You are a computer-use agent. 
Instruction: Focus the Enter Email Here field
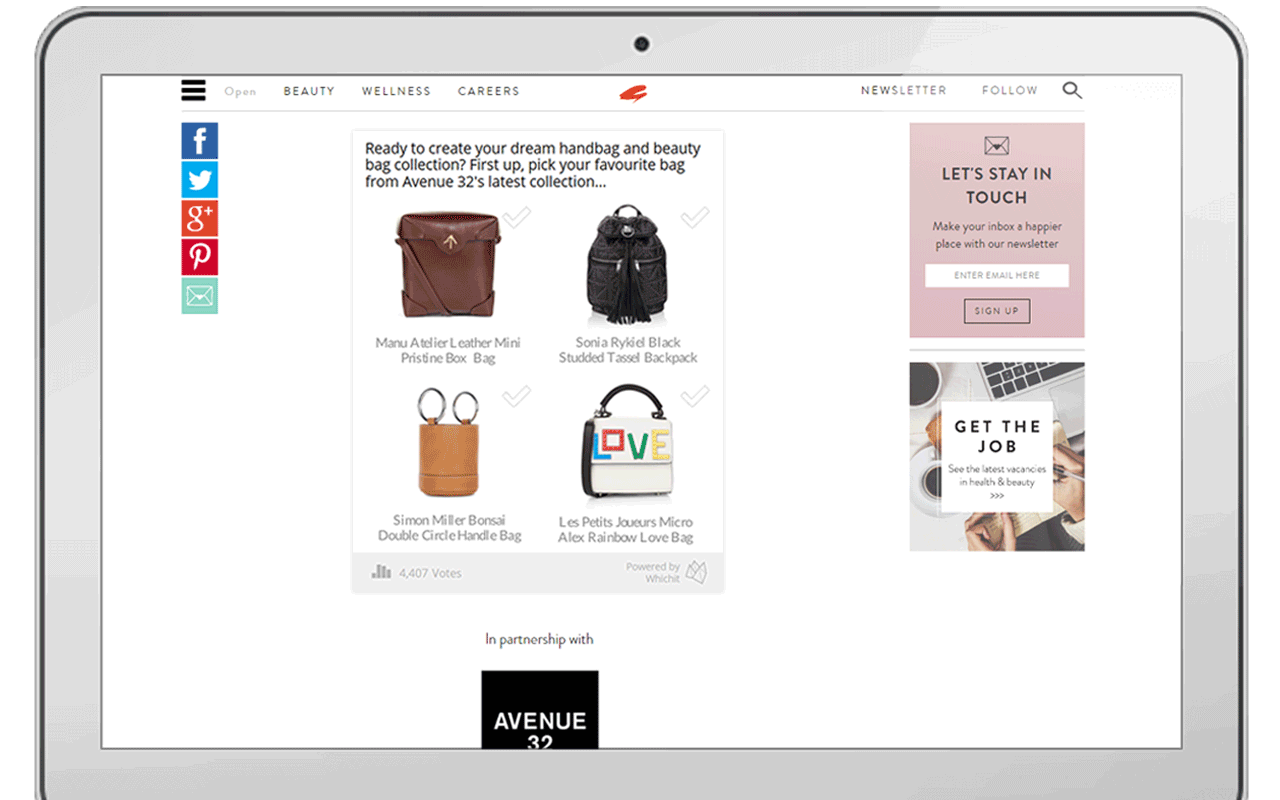[x=997, y=275]
